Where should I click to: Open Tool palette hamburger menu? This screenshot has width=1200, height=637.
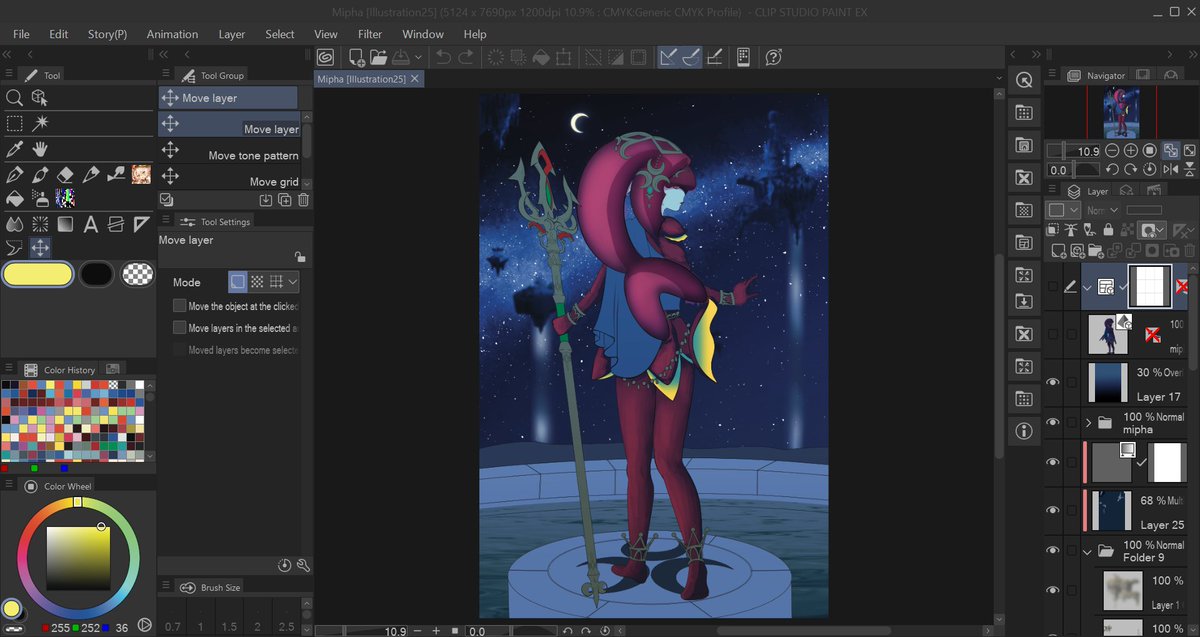(x=10, y=75)
